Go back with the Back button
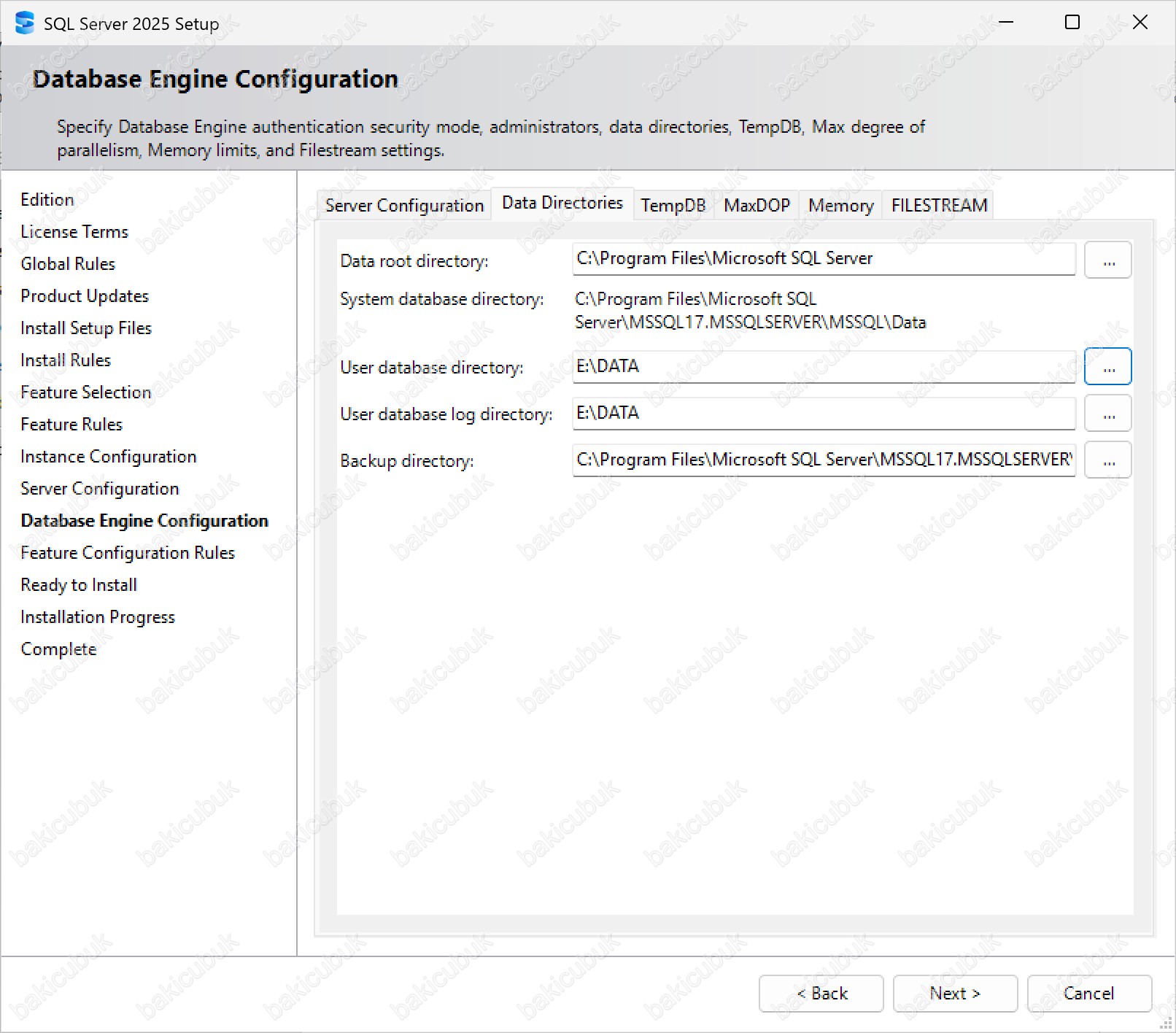 tap(821, 994)
